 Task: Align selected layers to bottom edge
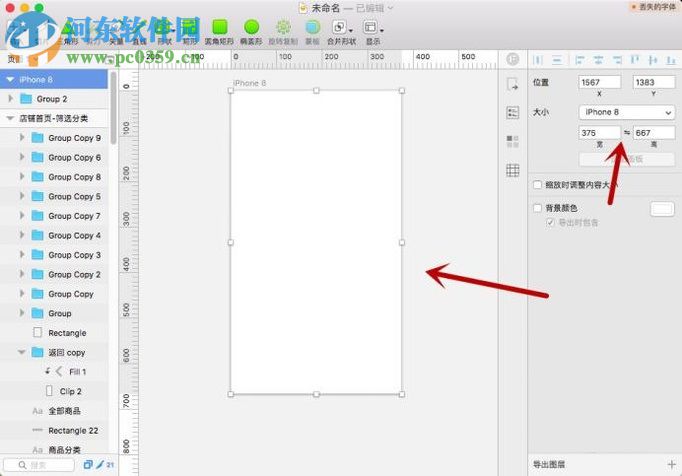pos(671,60)
